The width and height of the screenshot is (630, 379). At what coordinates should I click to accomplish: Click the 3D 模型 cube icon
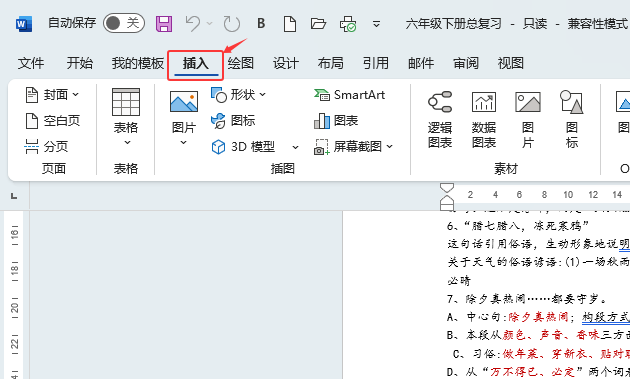(218, 147)
